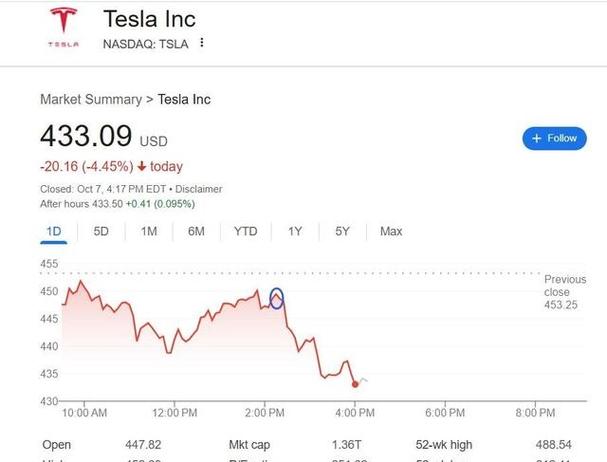Click the Tesla logo image
This screenshot has height=462, width=607.
point(62,28)
